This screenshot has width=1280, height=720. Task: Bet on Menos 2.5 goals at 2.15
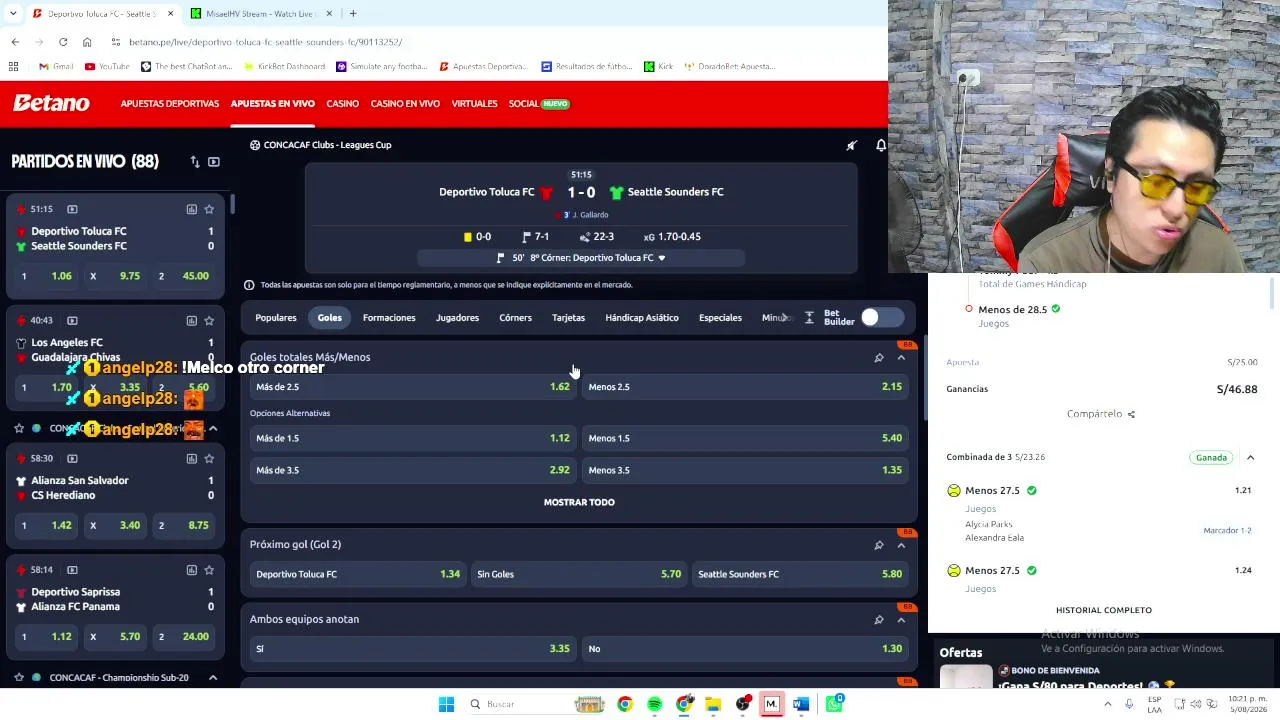[x=745, y=387]
